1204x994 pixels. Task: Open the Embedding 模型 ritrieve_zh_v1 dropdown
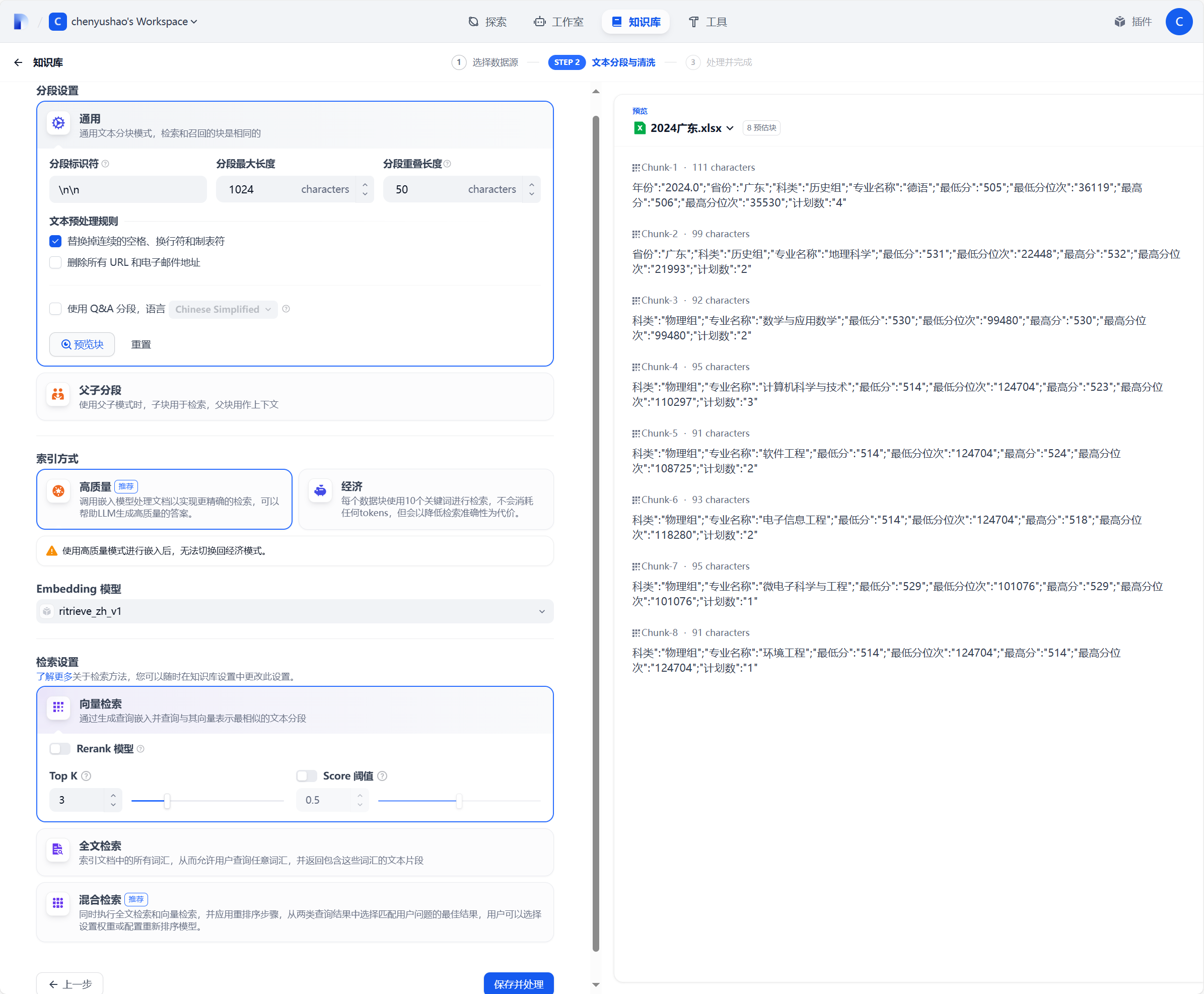tap(295, 611)
